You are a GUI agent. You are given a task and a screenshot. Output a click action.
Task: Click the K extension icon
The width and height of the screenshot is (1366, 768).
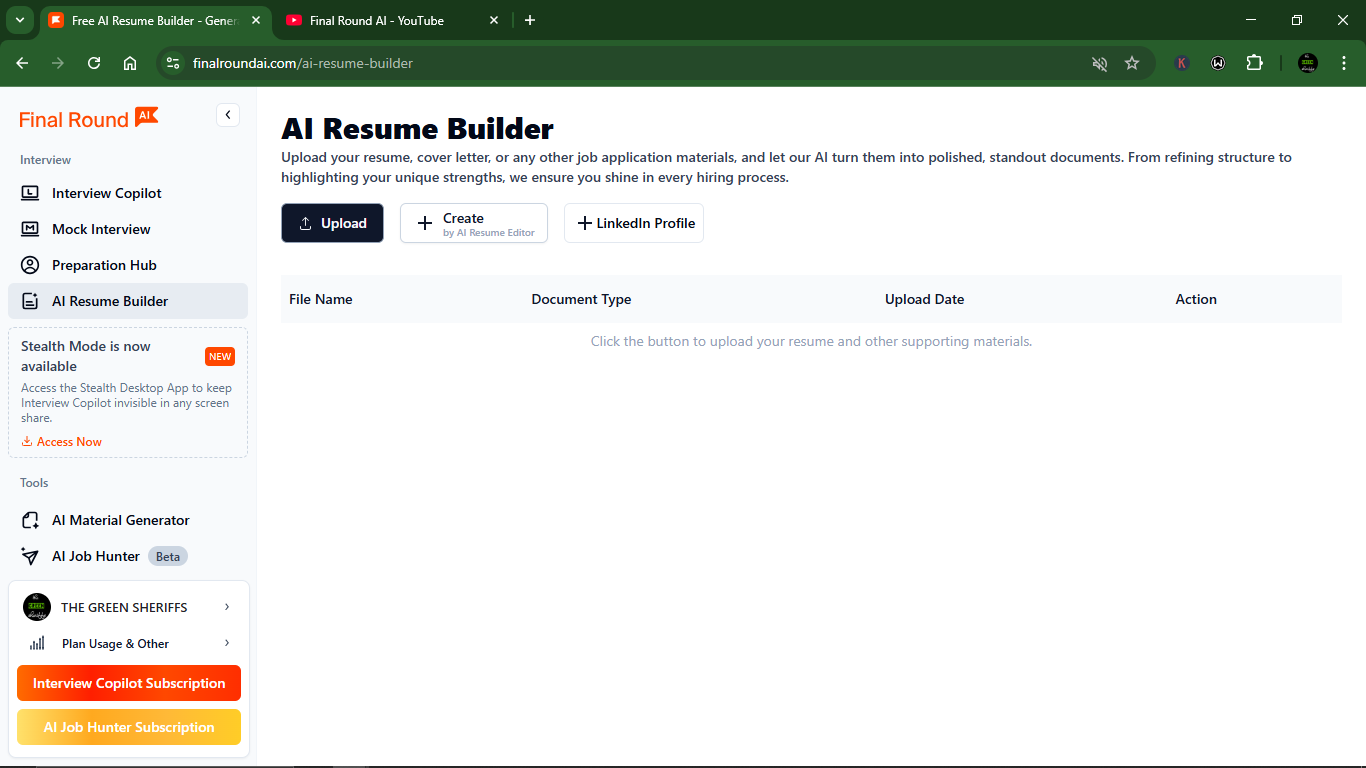point(1182,63)
